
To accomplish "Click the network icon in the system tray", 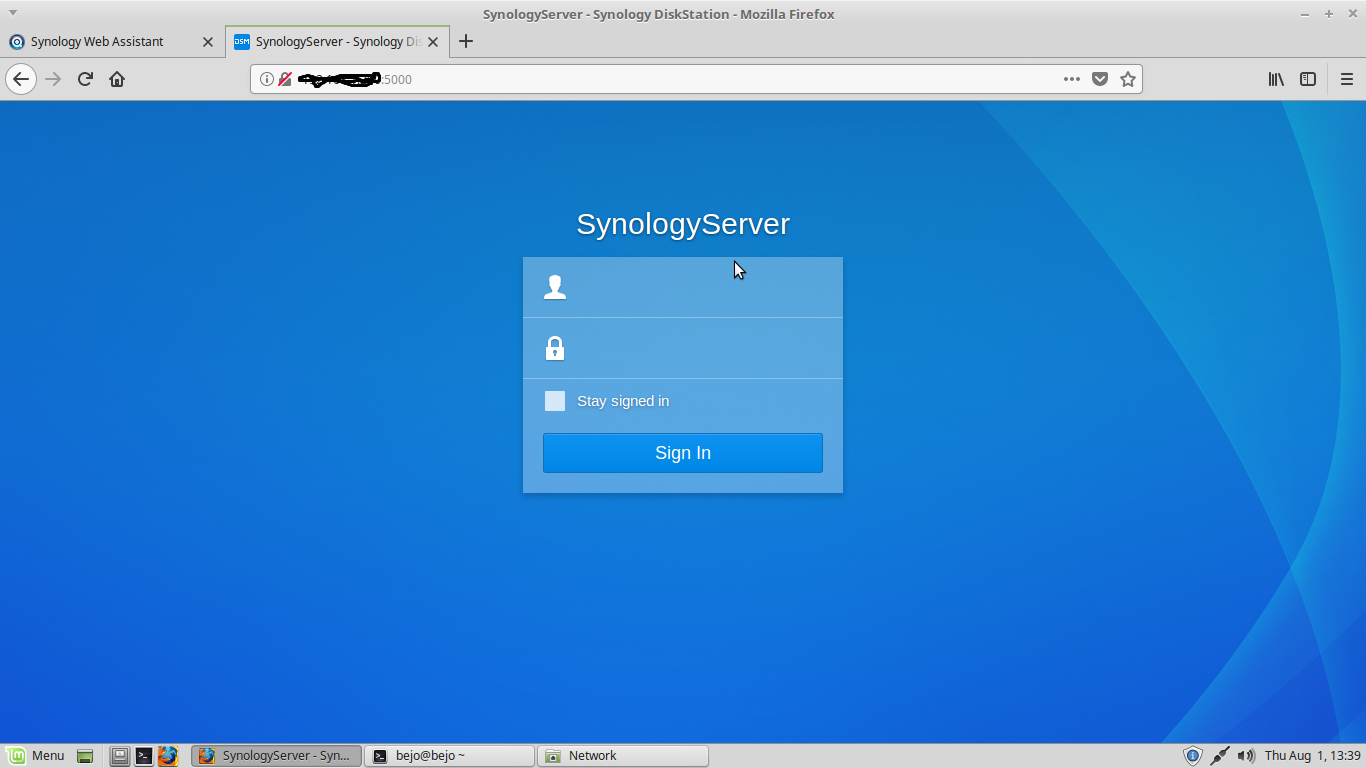I will click(x=1222, y=755).
